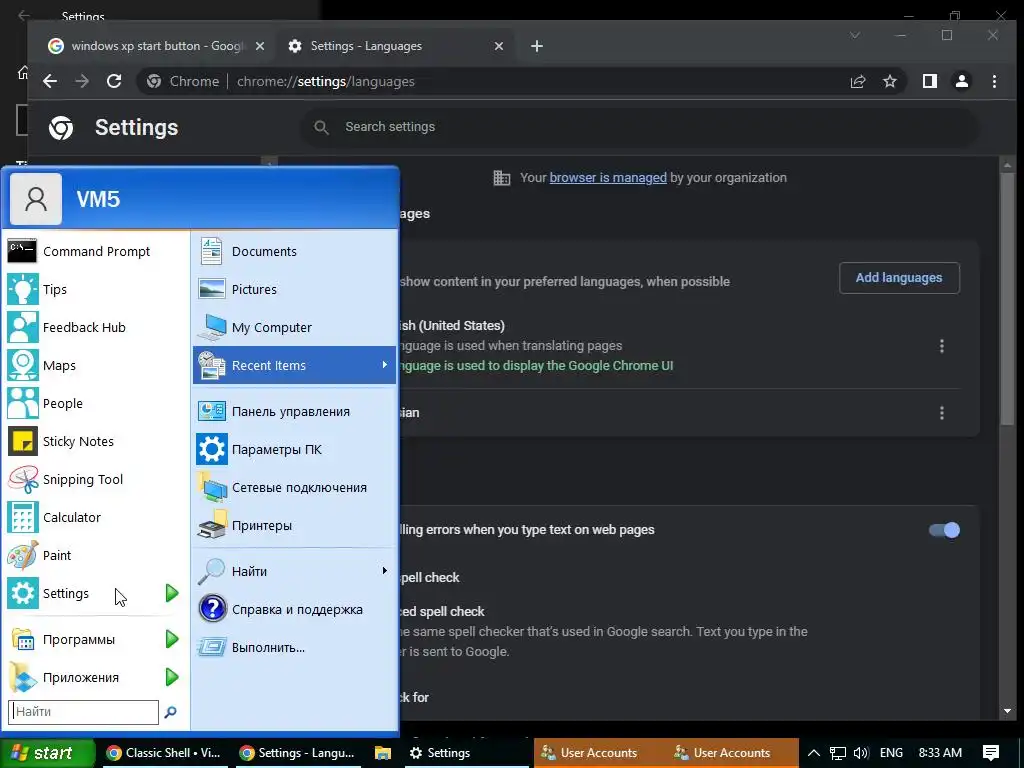Open Chrome three-dot main menu

994,81
